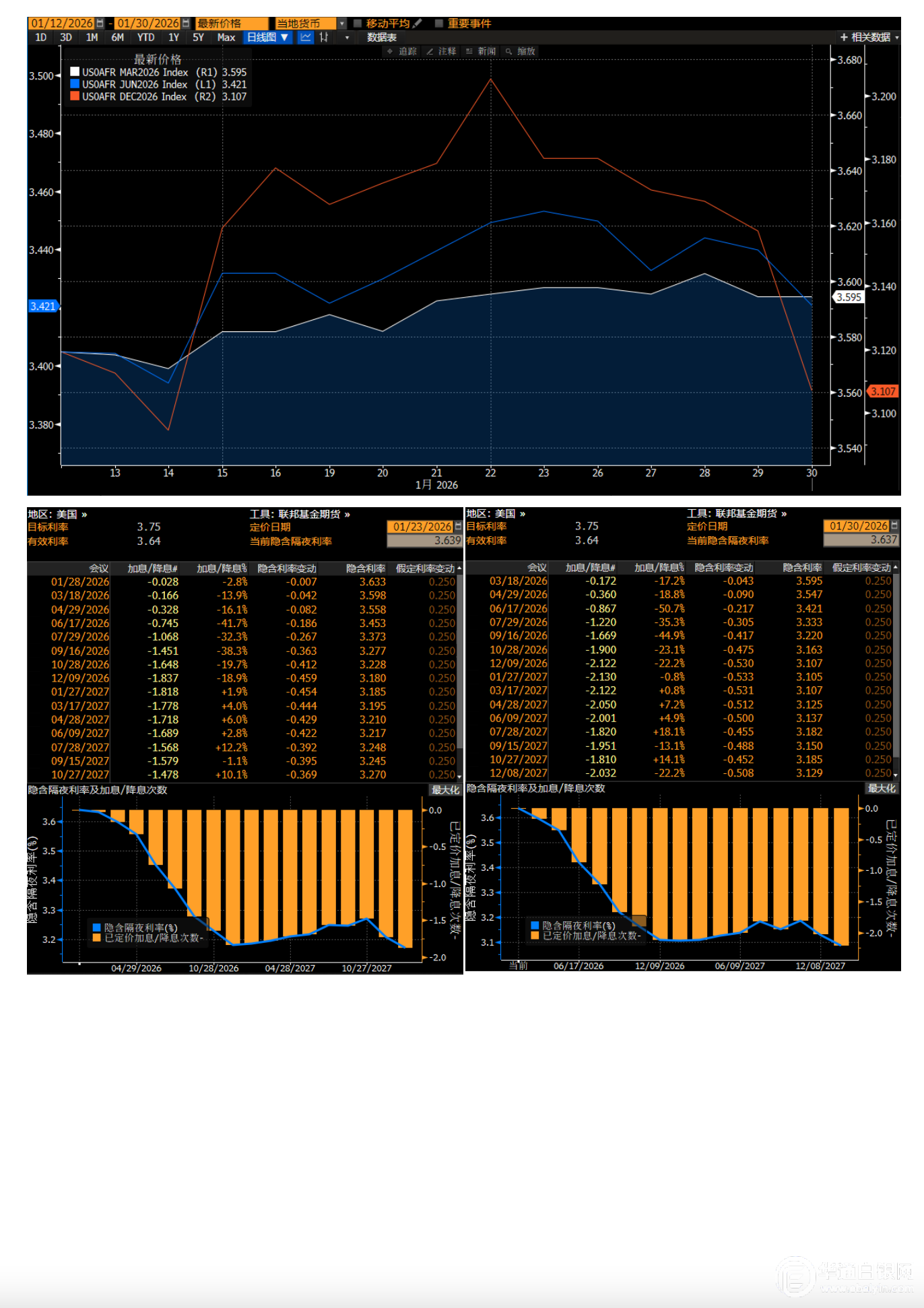Switch to the 6M time range
This screenshot has width=924, height=1308.
click(117, 38)
